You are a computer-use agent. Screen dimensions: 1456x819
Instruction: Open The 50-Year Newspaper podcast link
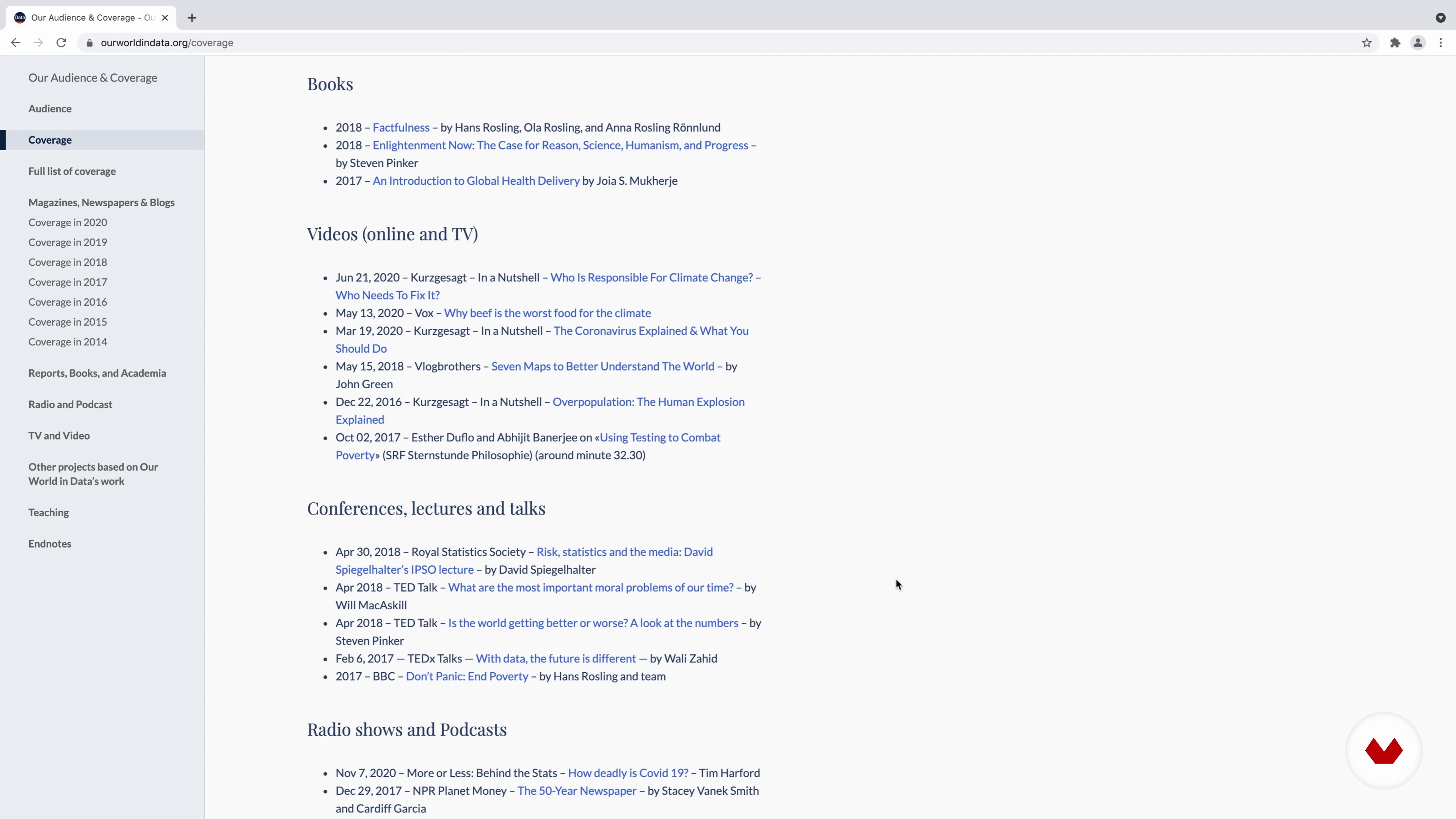coord(576,791)
